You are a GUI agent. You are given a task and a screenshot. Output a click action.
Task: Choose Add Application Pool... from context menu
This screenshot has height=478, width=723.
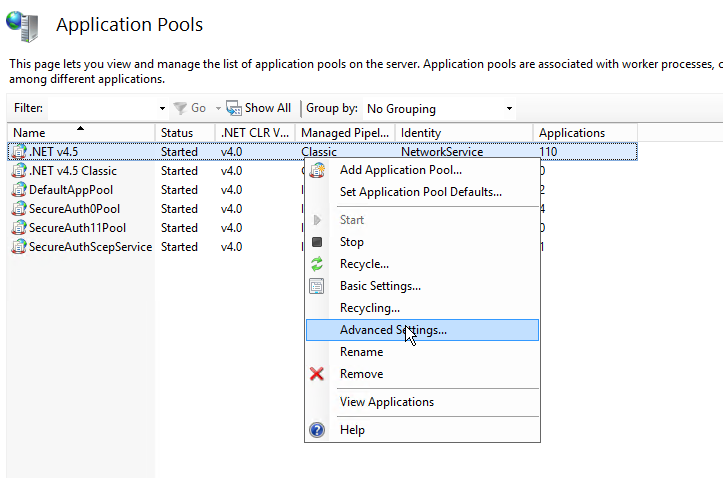422,170
